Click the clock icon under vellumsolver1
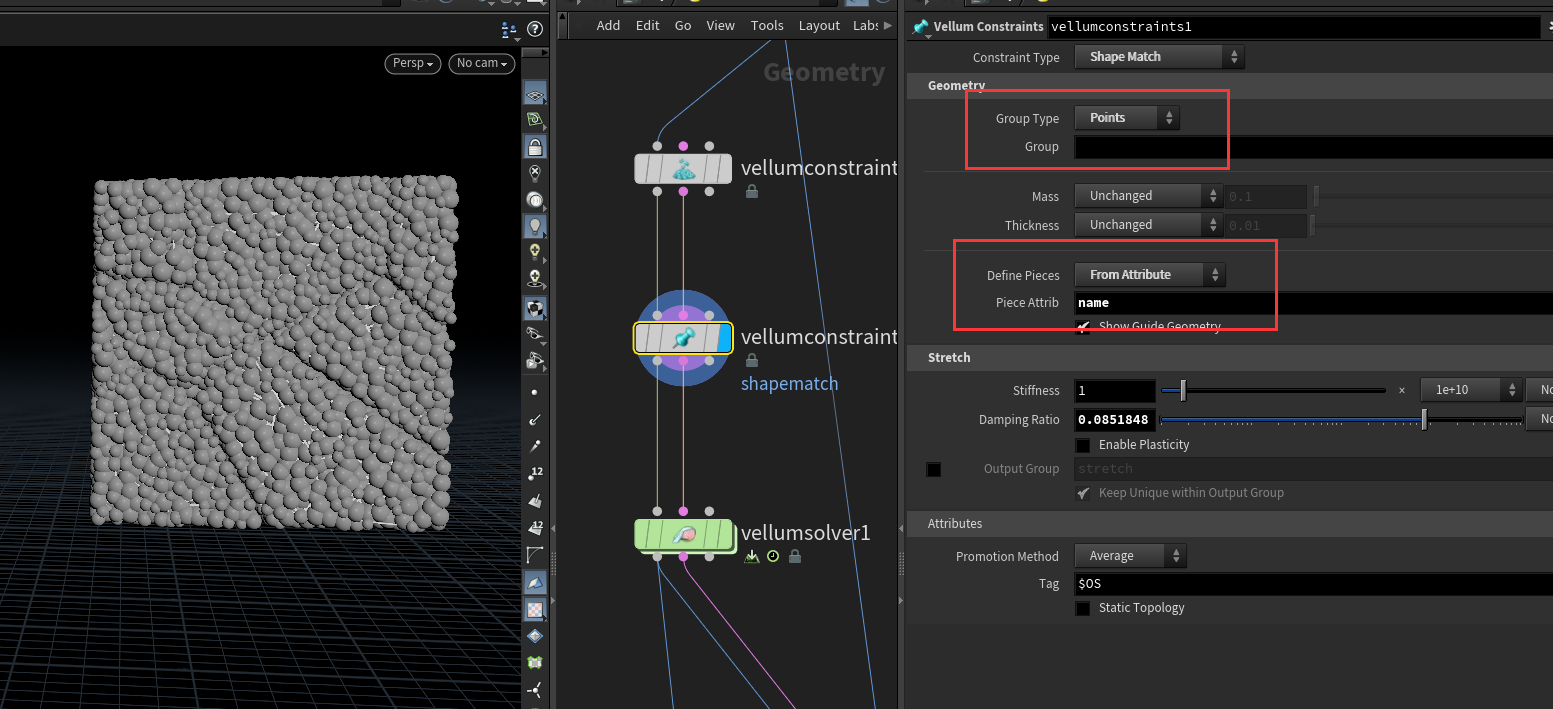The height and width of the screenshot is (709, 1553). pyautogui.click(x=773, y=557)
